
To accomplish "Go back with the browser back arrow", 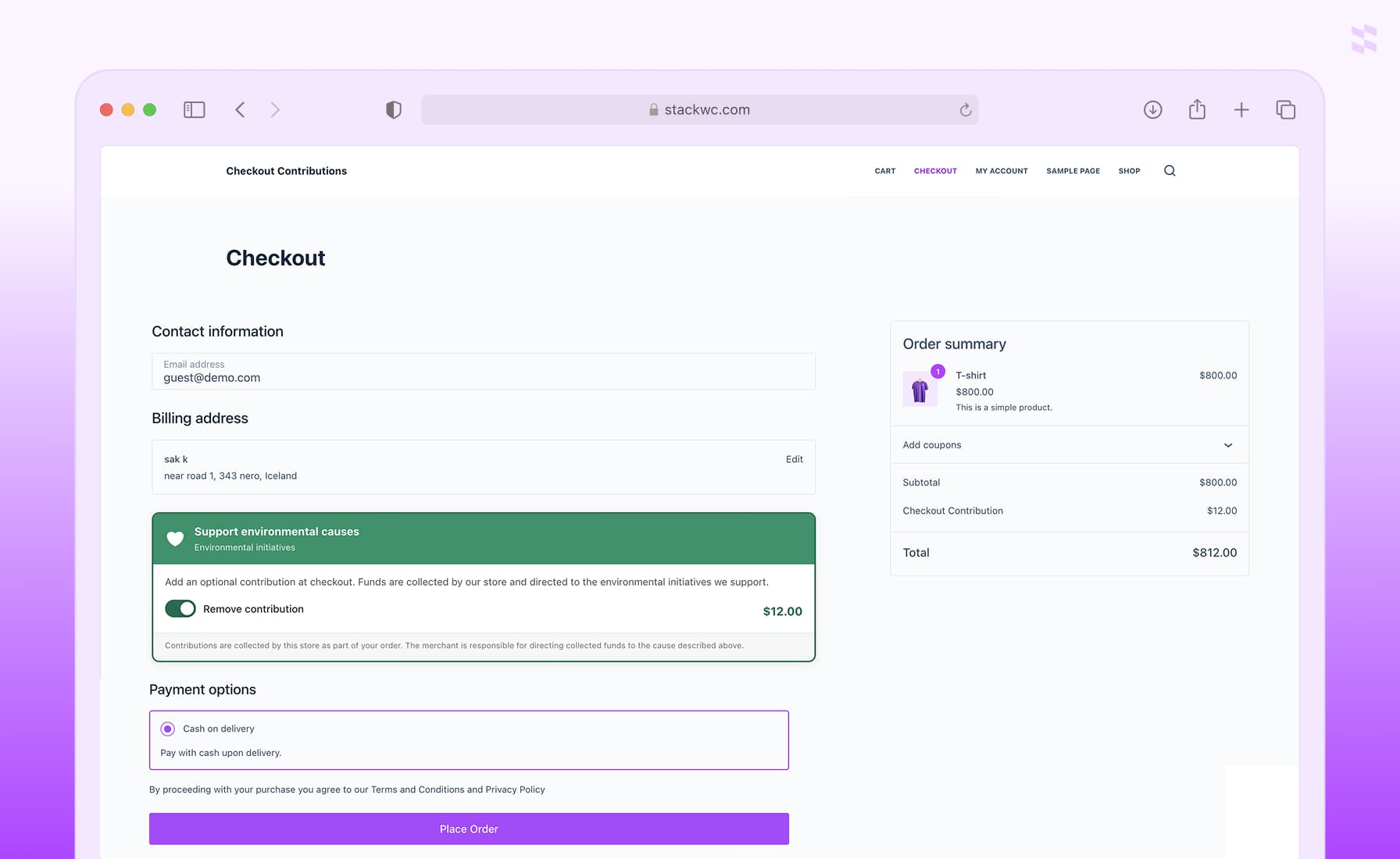I will coord(240,110).
